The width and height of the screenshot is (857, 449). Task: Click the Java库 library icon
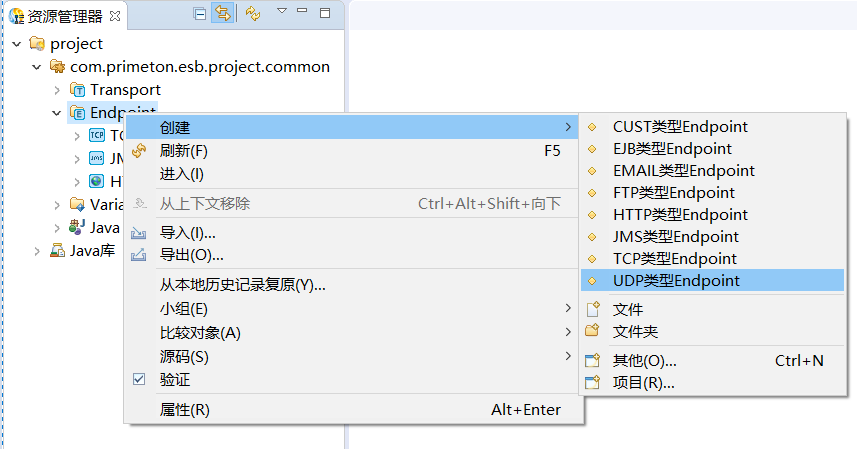(57, 251)
